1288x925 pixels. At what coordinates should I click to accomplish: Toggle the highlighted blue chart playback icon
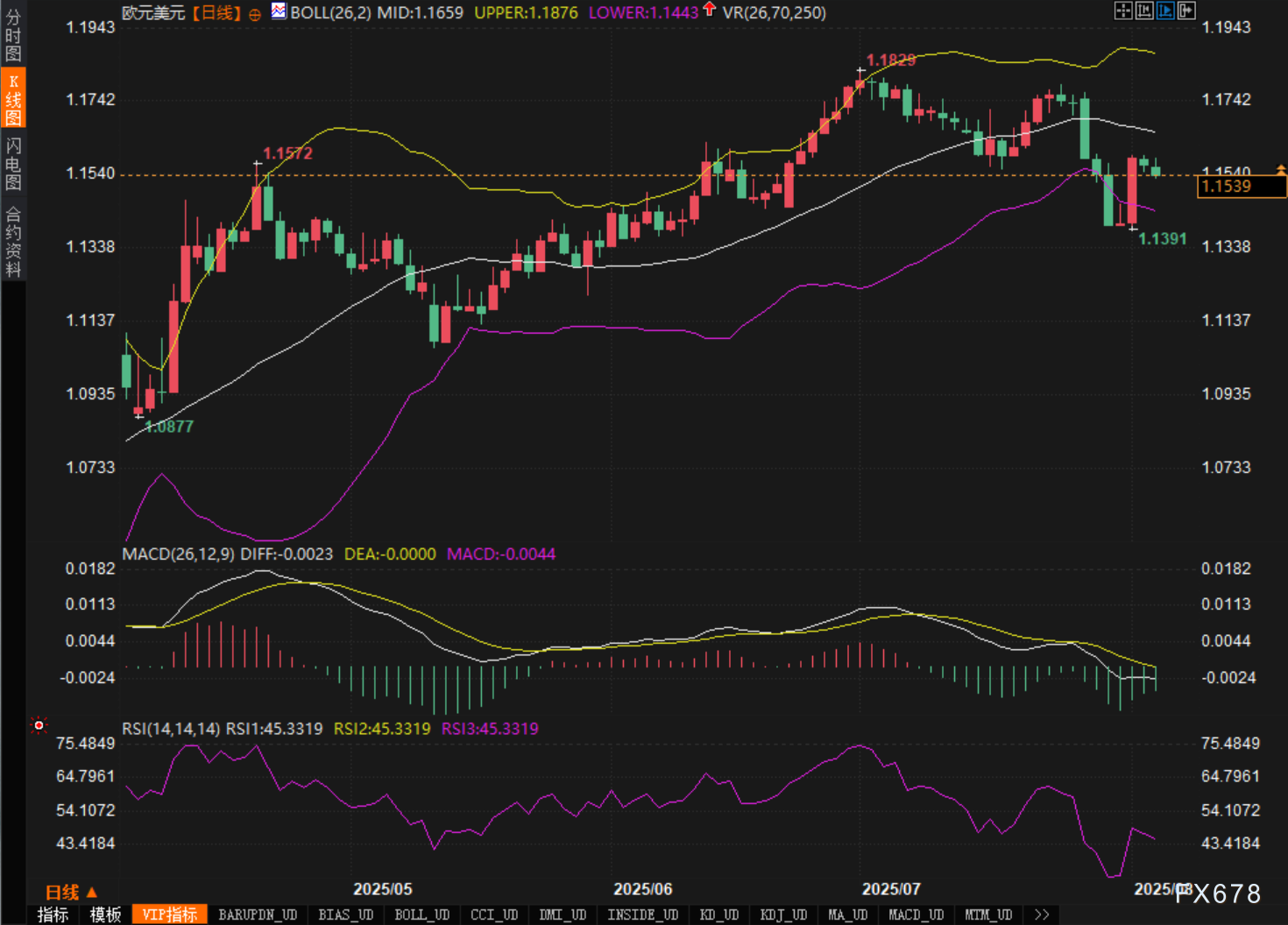point(1164,11)
